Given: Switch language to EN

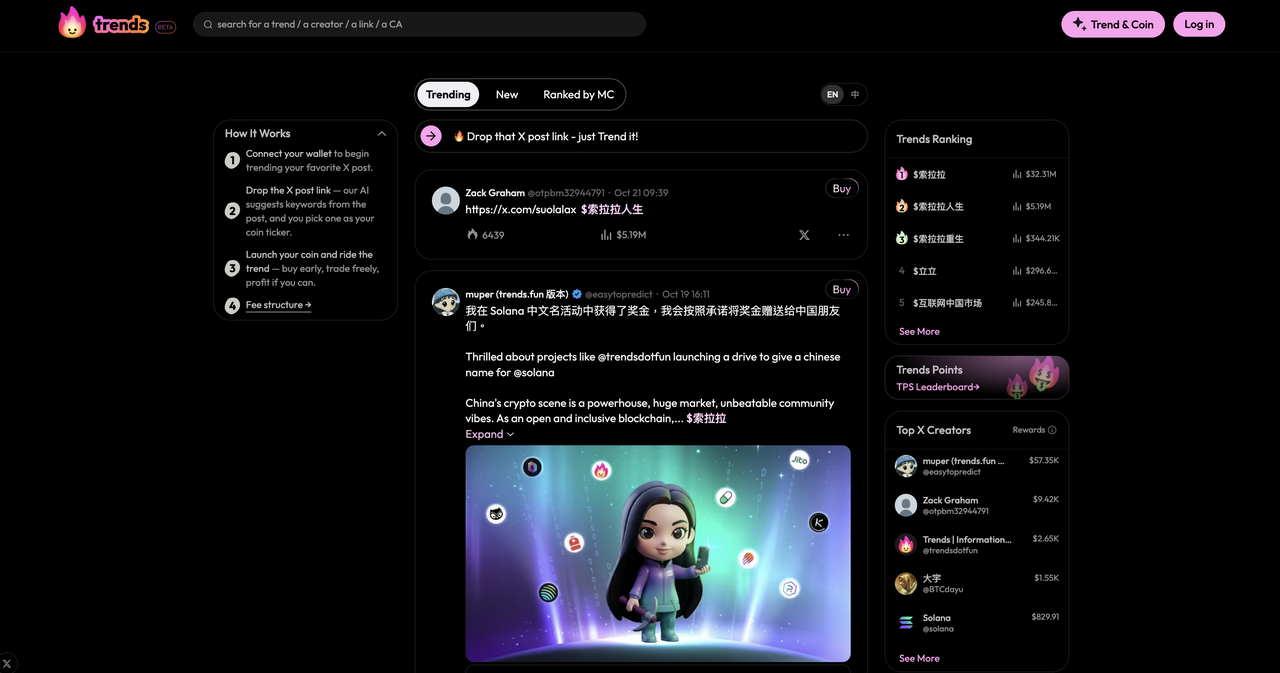Looking at the screenshot, I should pyautogui.click(x=832, y=95).
